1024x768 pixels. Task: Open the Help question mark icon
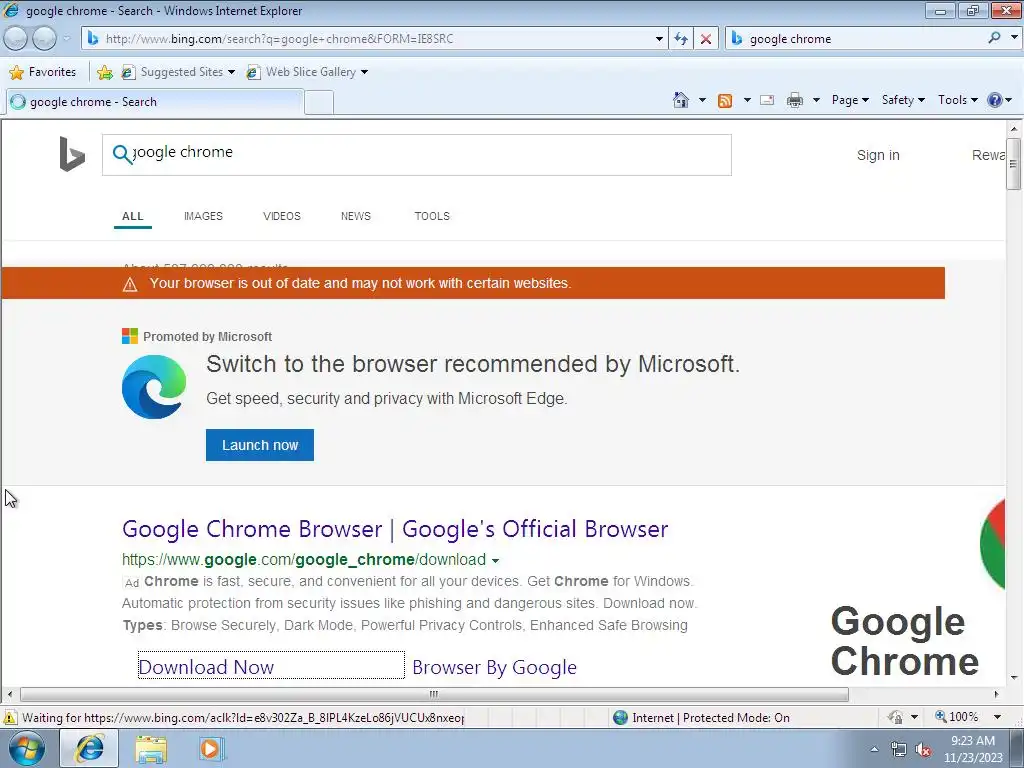pyautogui.click(x=995, y=100)
